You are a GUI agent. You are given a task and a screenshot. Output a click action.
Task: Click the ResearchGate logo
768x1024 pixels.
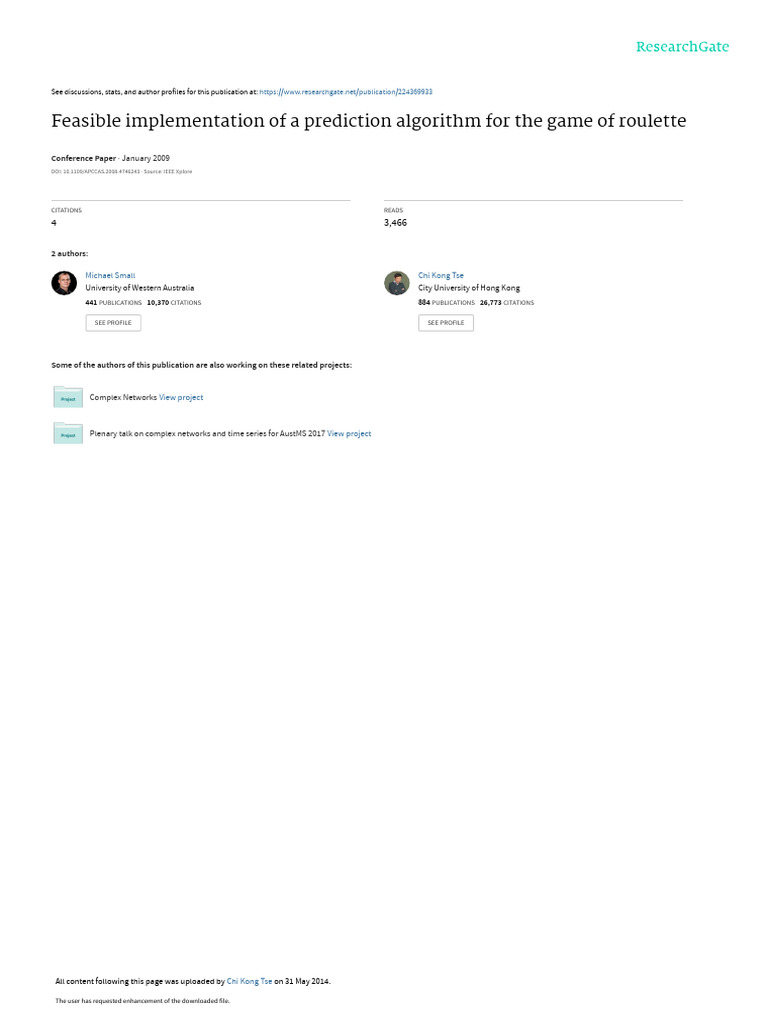click(x=682, y=46)
